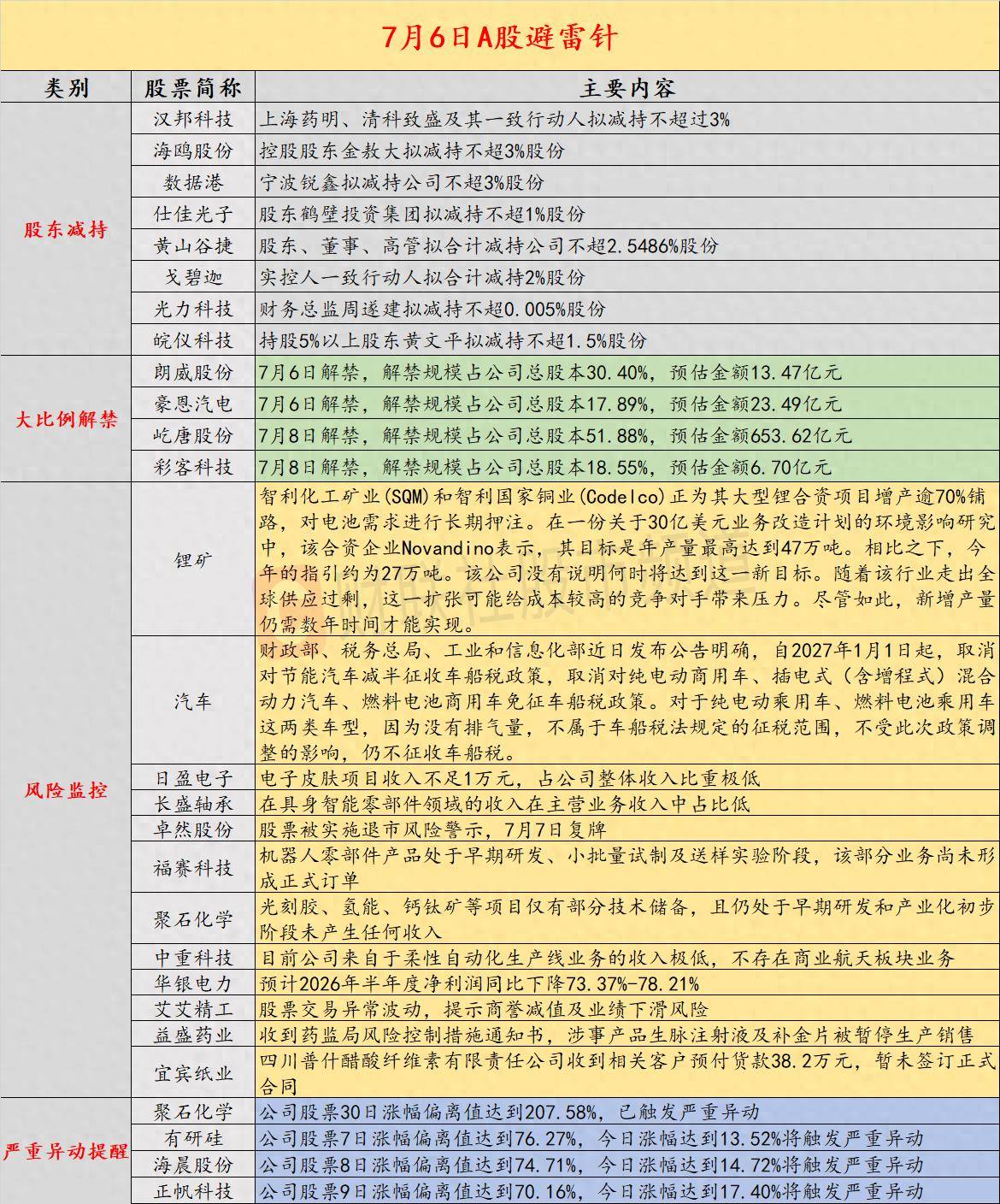Select stock name '朗威股份'
Viewport: 1000px width, 1204px height.
tap(193, 372)
